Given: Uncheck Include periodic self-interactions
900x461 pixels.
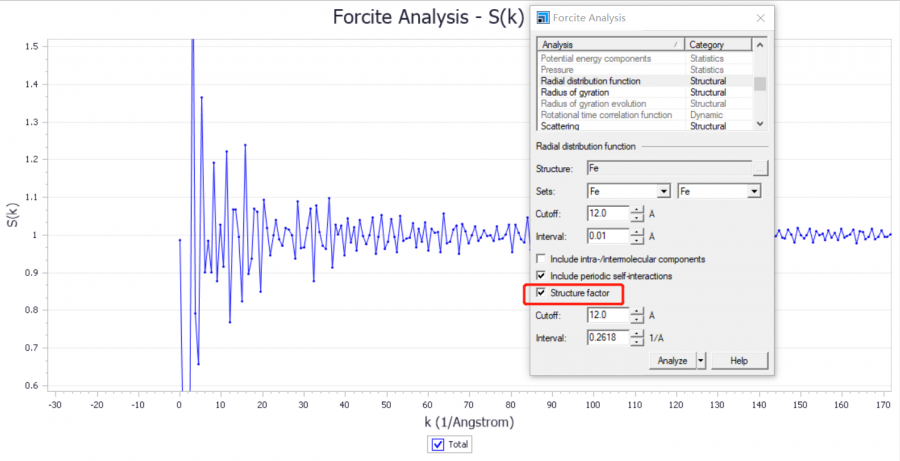Looking at the screenshot, I should tap(542, 275).
